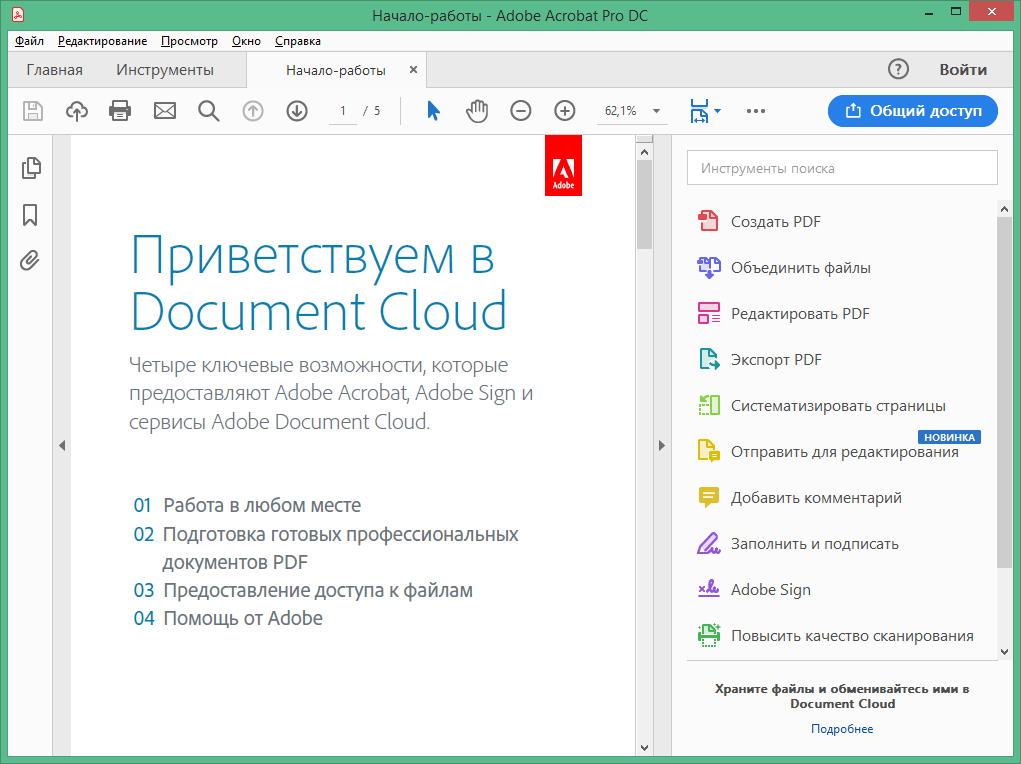The image size is (1021, 764).
Task: Open the bookmarks panel
Action: tap(30, 215)
